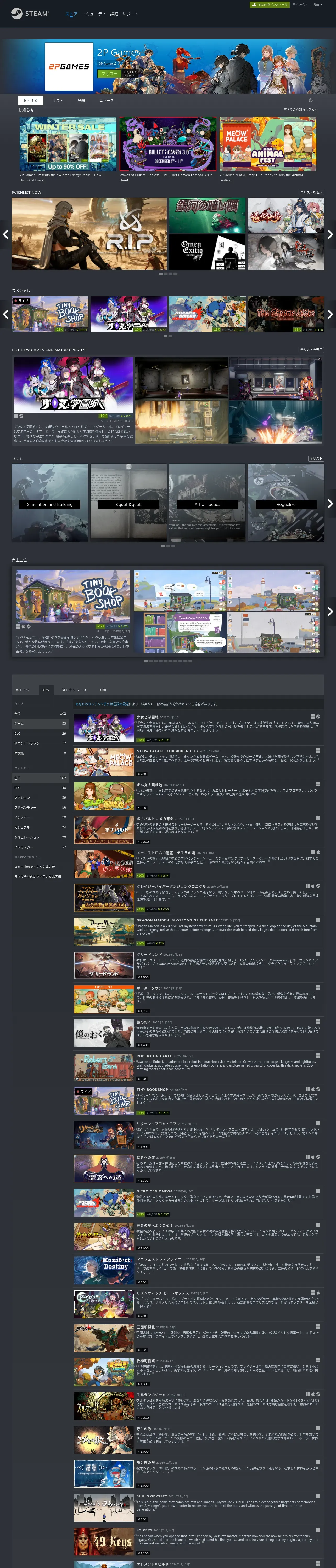Filter genre by ストラテジー (27)

40,847
